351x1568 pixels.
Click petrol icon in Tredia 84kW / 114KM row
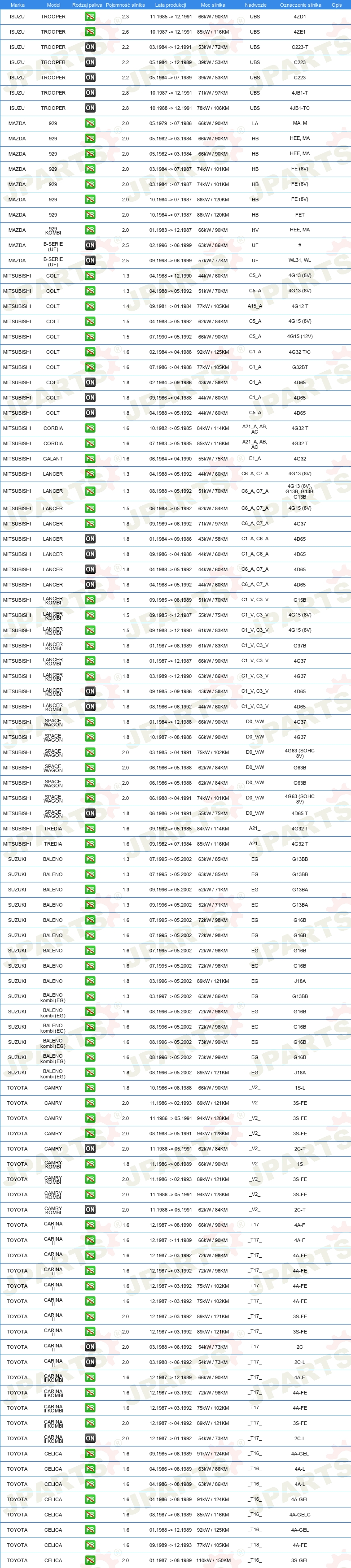pos(90,829)
